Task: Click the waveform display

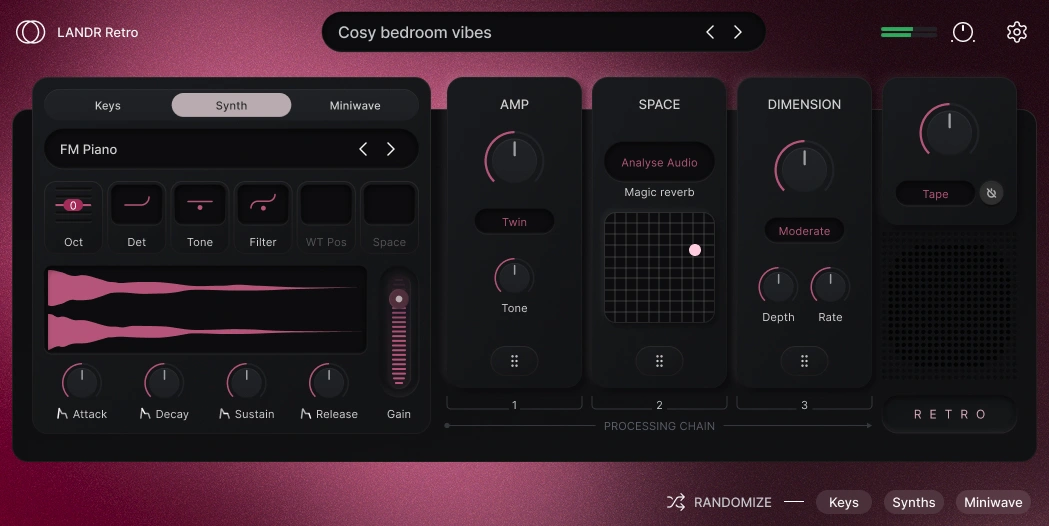Action: click(206, 309)
